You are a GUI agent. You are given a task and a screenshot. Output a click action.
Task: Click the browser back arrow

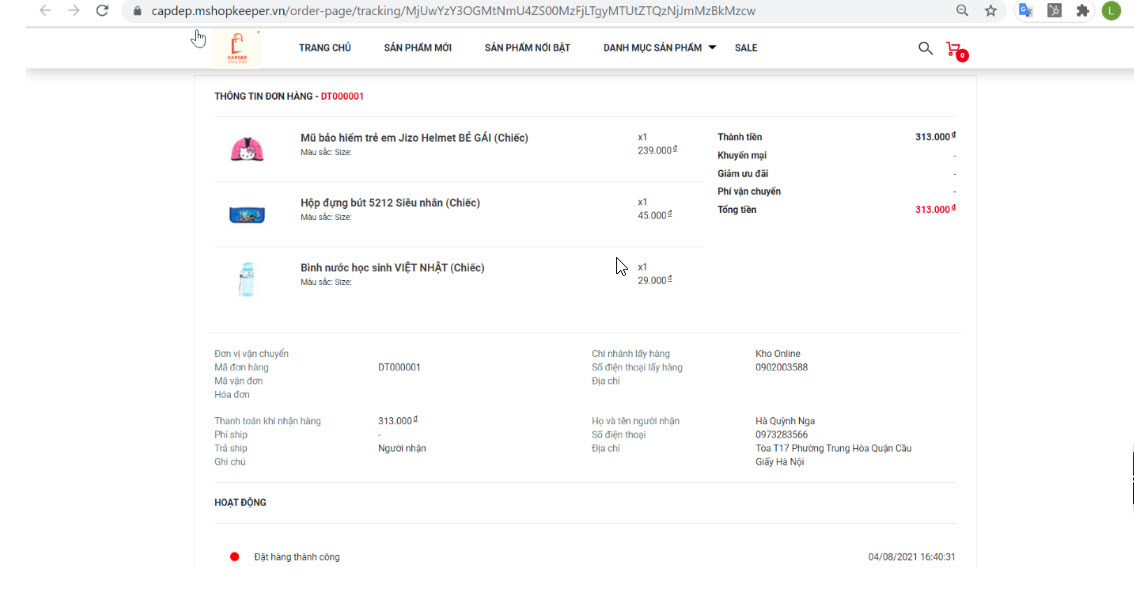coord(45,11)
